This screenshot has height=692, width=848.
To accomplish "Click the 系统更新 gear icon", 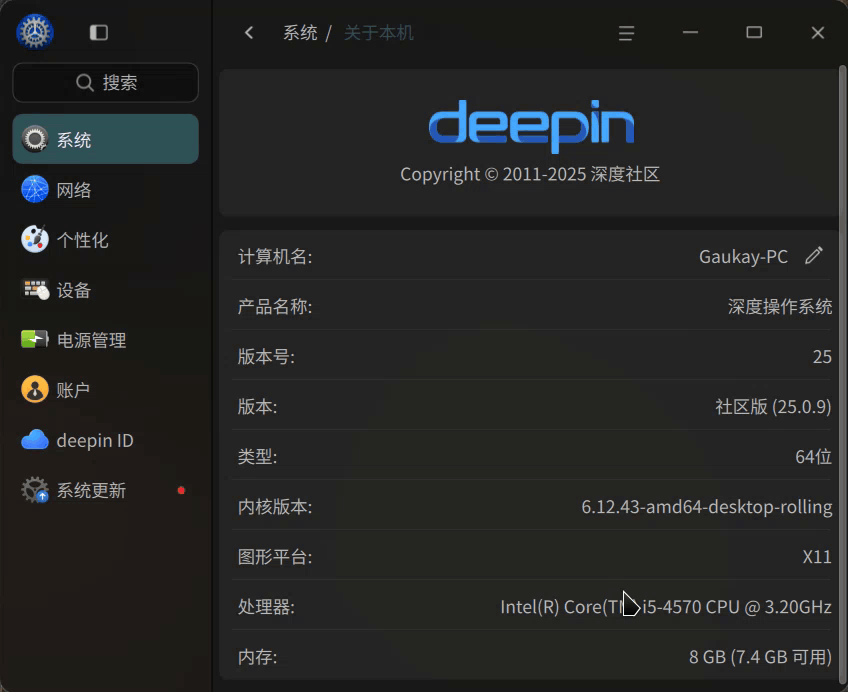I will pos(35,490).
